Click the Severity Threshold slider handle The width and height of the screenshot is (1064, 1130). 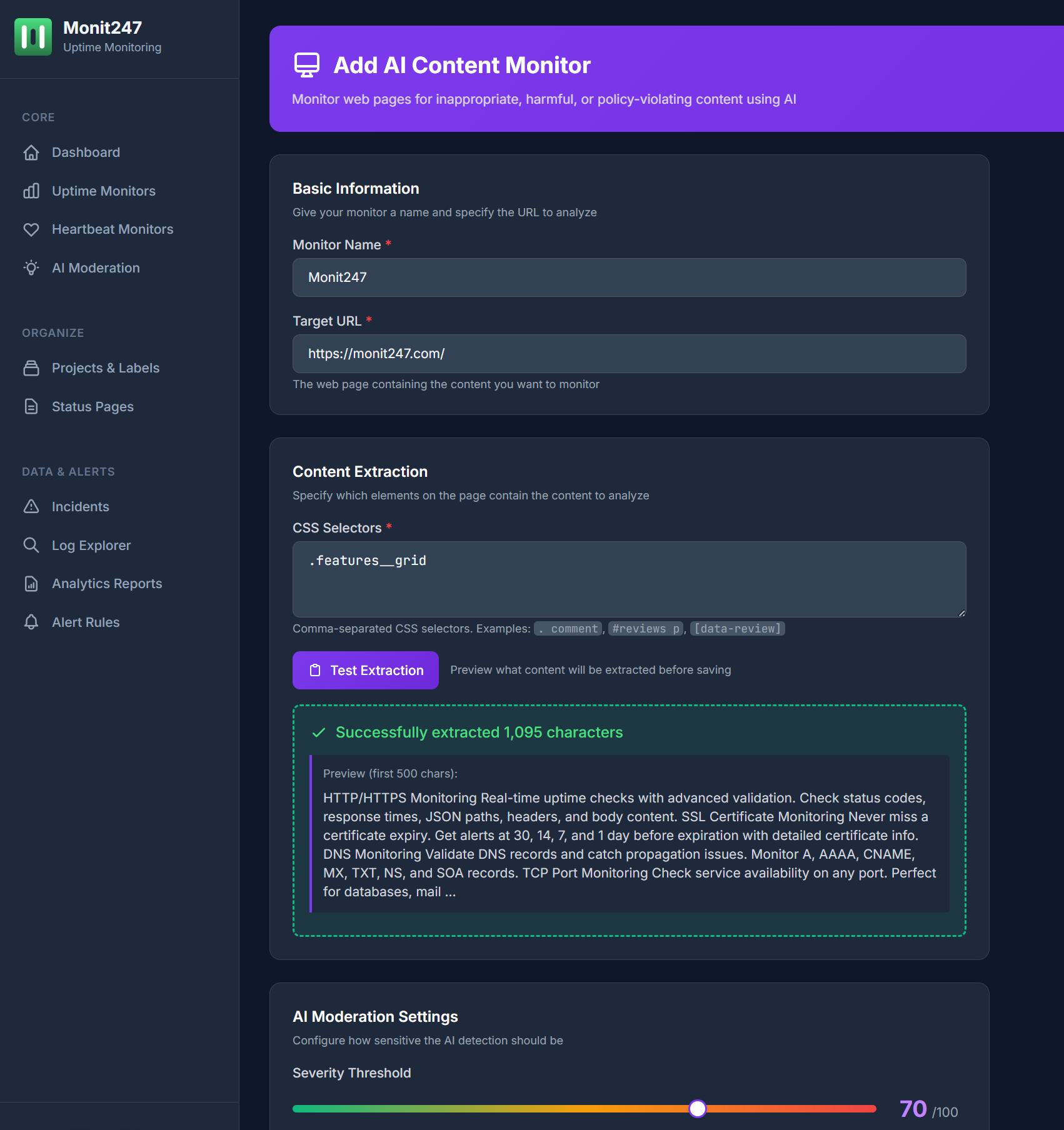point(698,1109)
